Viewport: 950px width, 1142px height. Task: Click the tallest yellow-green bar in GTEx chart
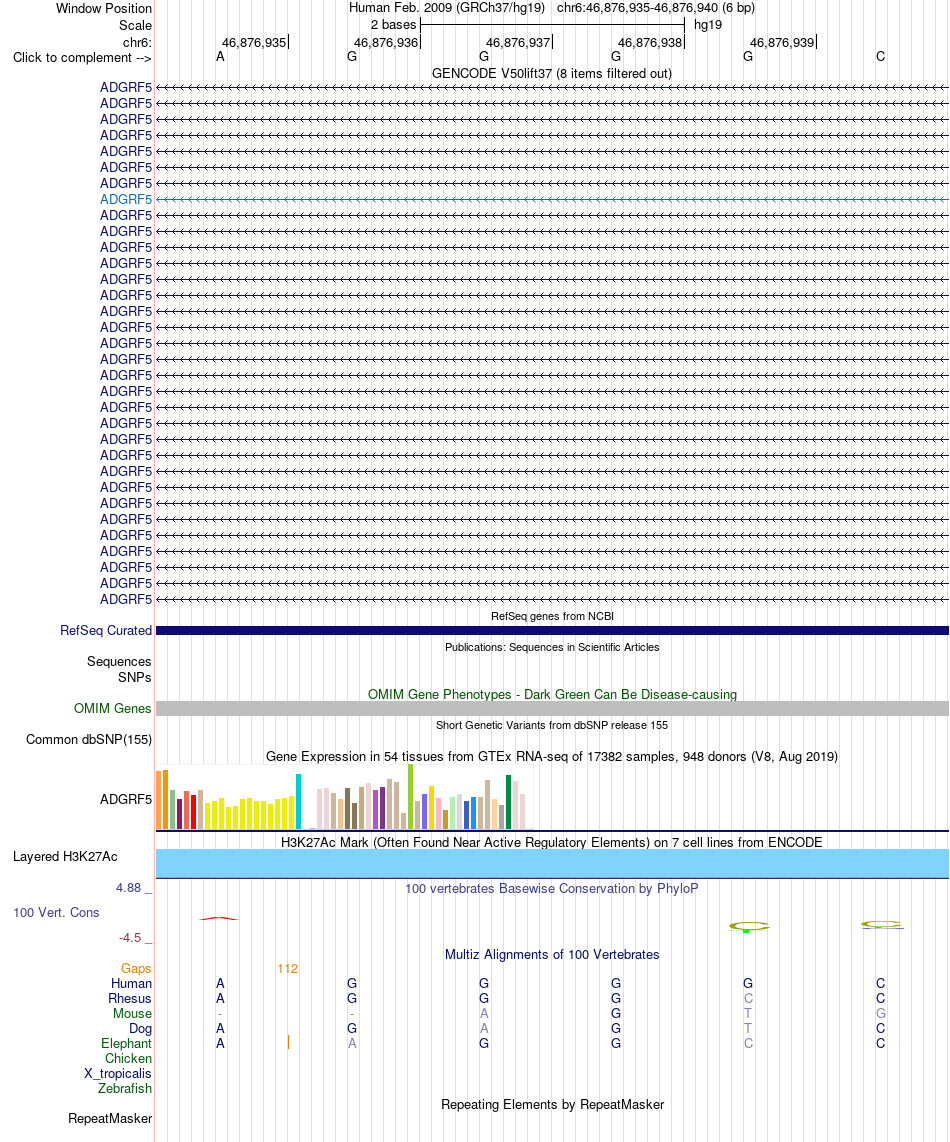tap(411, 797)
